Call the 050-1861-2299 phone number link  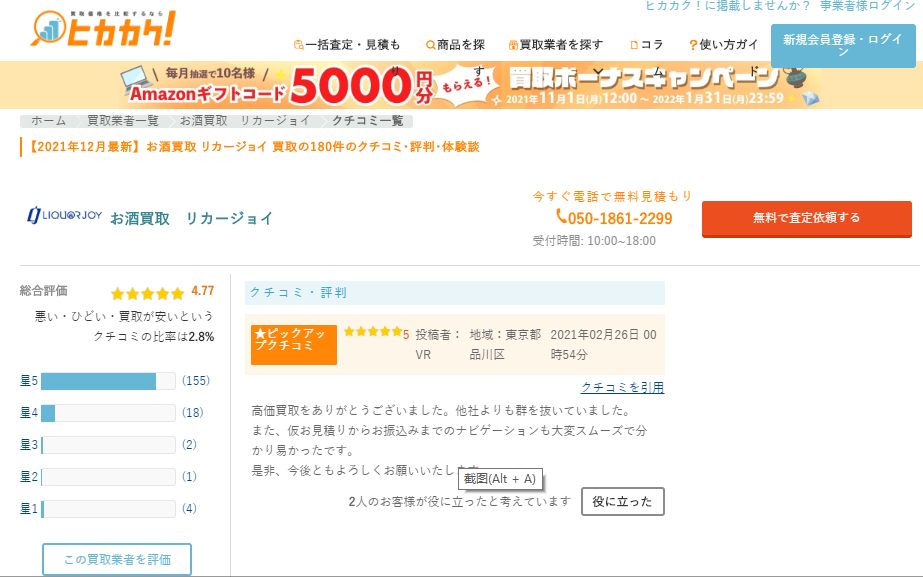tap(620, 218)
